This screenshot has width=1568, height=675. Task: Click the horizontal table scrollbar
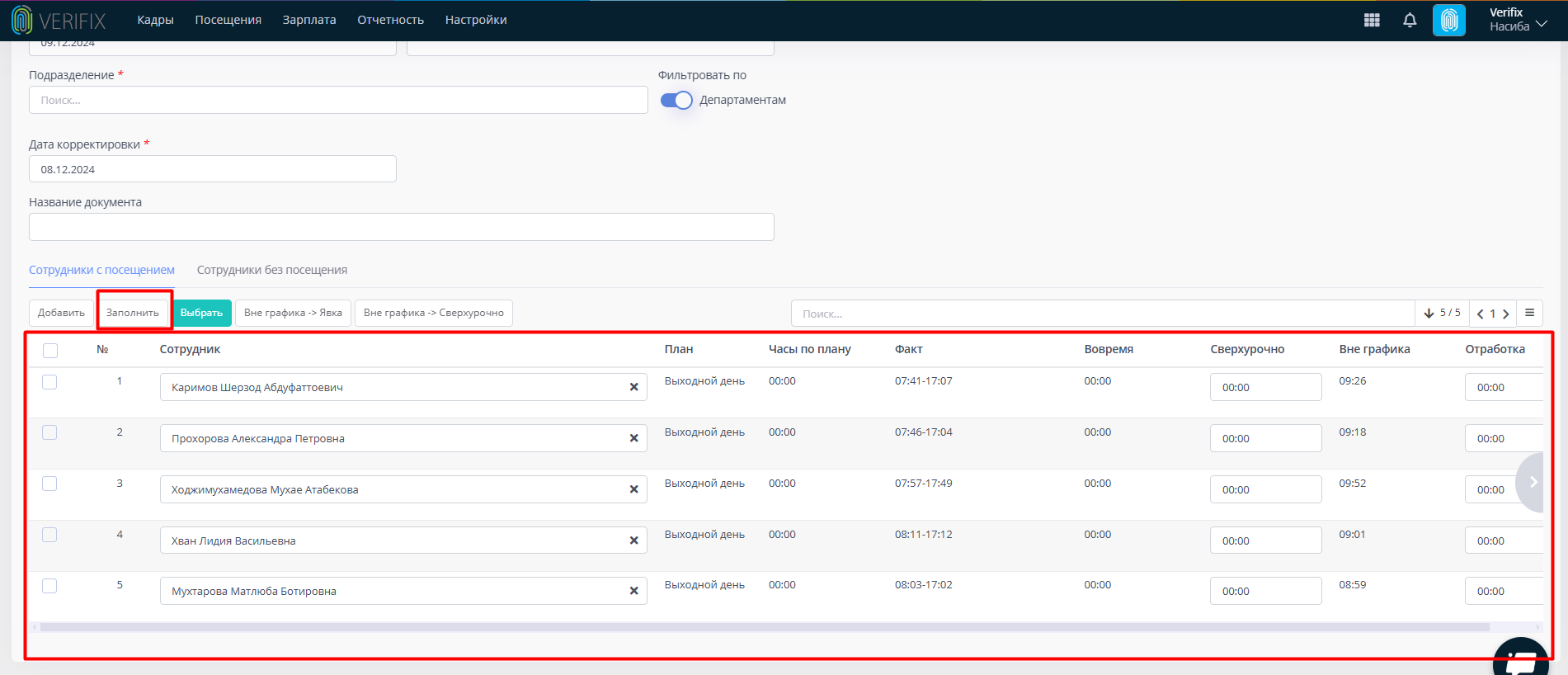pos(765,627)
